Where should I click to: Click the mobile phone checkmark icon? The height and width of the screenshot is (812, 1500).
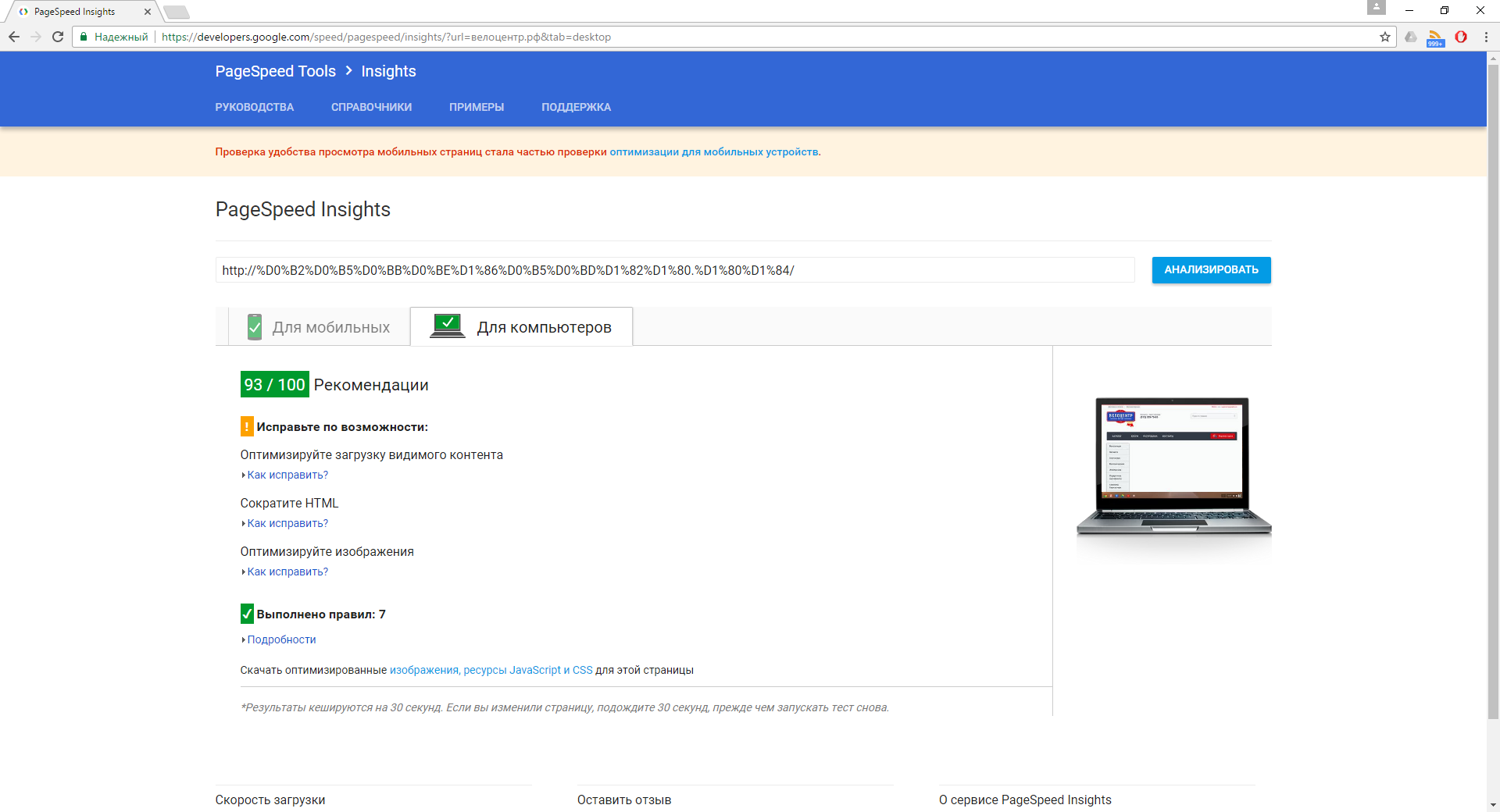click(x=255, y=327)
